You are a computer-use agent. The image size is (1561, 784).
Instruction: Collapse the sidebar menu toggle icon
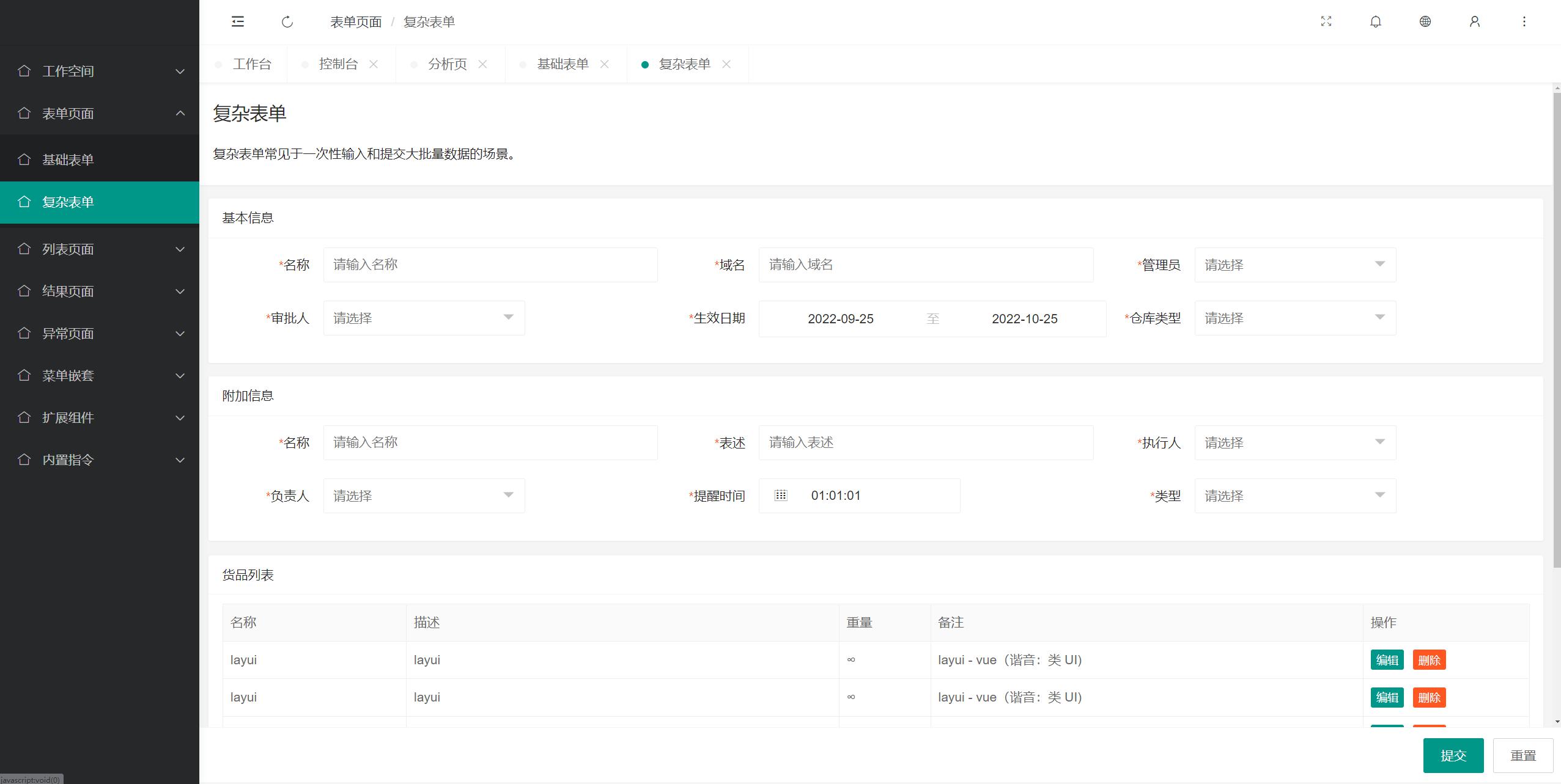(x=238, y=22)
